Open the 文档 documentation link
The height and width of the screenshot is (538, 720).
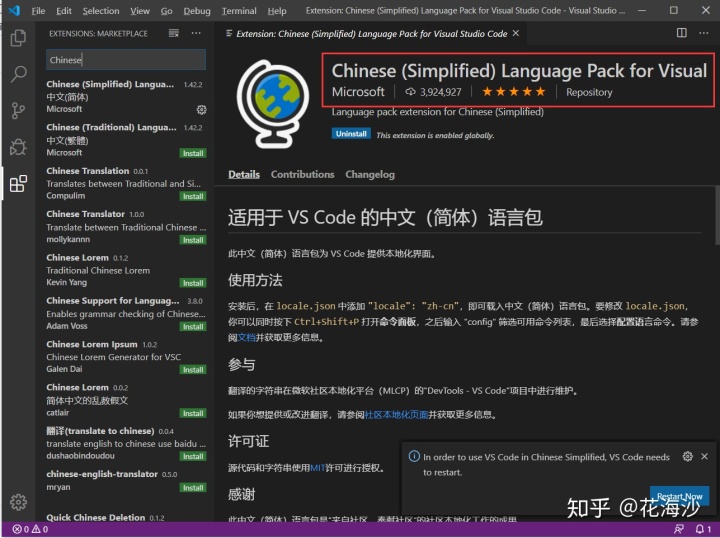click(246, 337)
